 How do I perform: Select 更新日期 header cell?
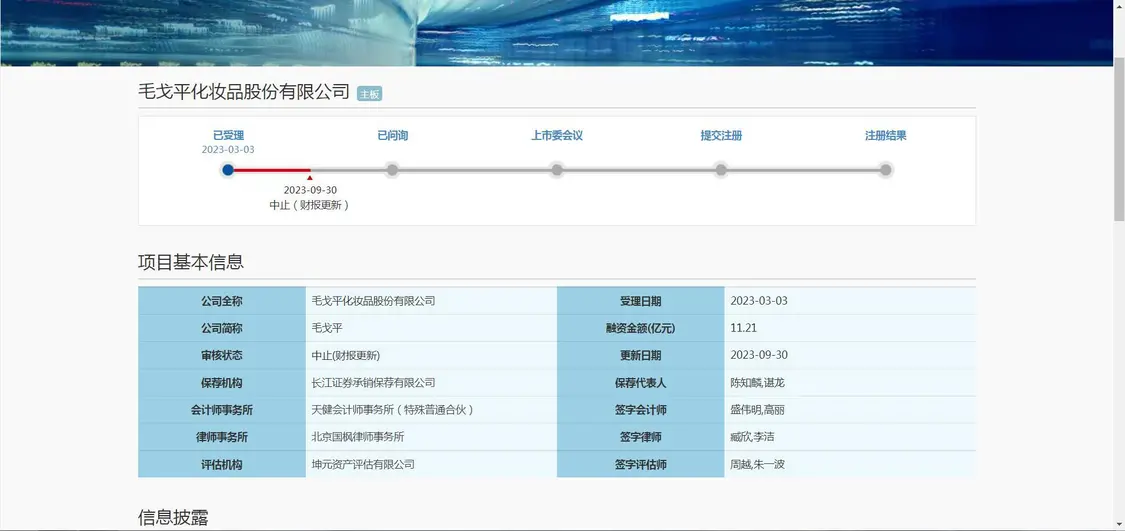point(641,355)
